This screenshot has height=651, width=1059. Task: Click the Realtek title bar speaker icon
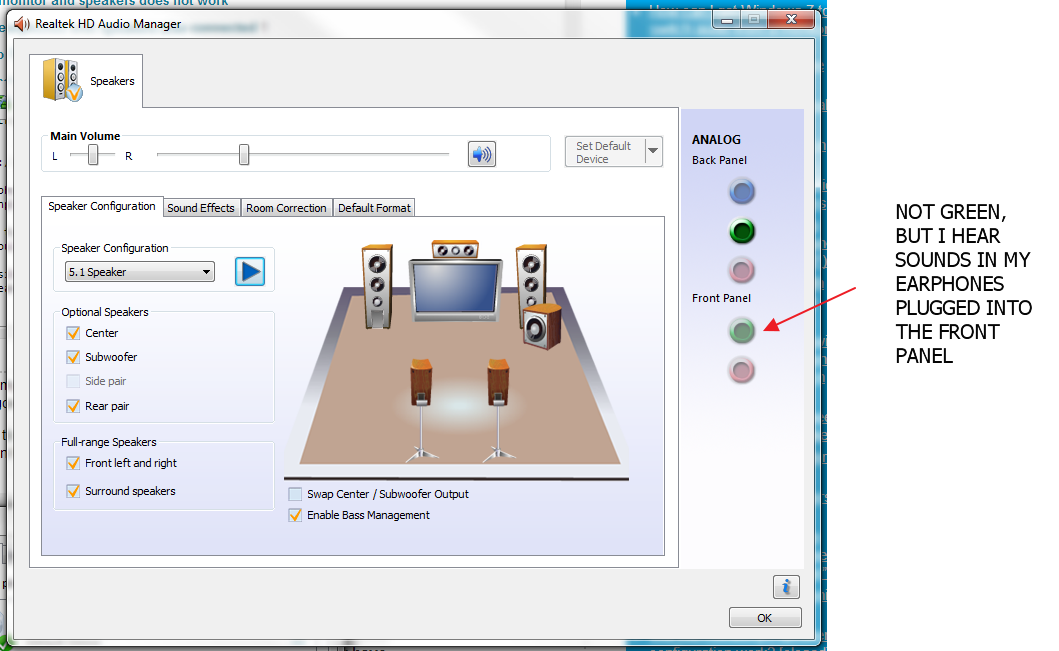point(22,24)
